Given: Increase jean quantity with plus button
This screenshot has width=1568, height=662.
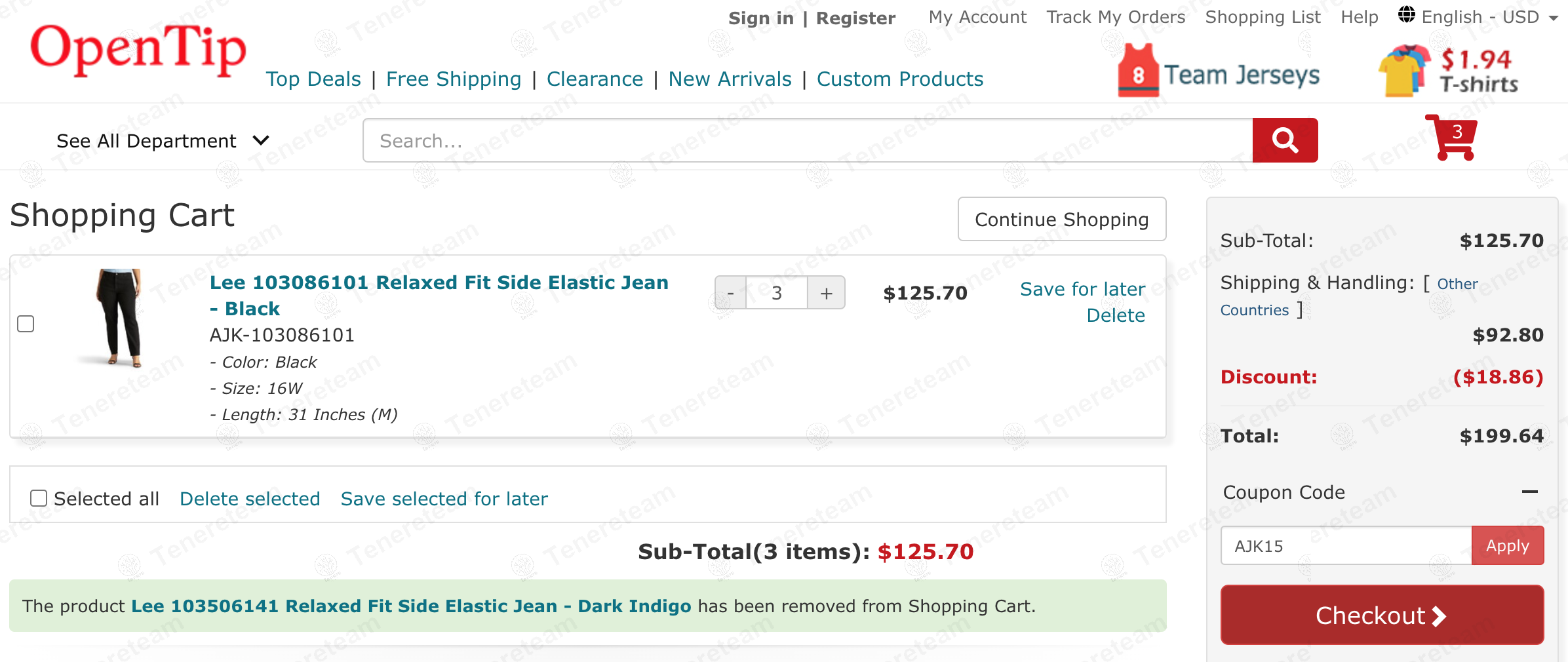Looking at the screenshot, I should coord(826,293).
